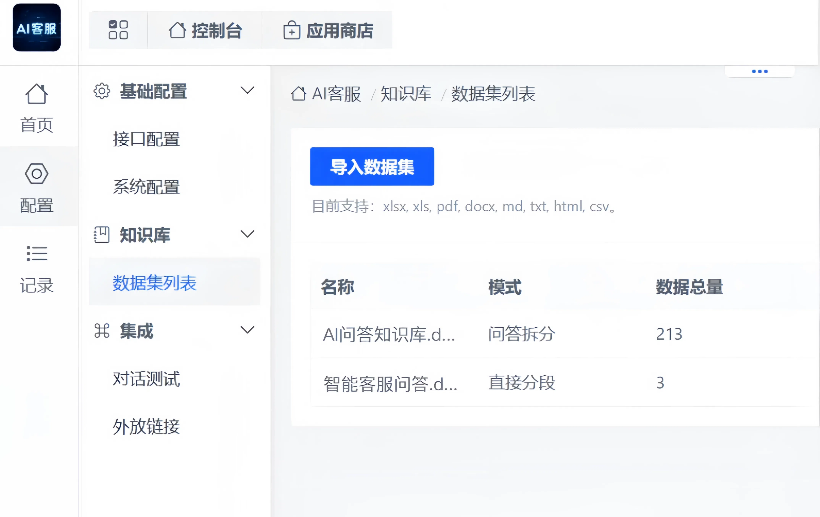Click the 基础配置 gear icon
The image size is (820, 517).
tap(101, 92)
